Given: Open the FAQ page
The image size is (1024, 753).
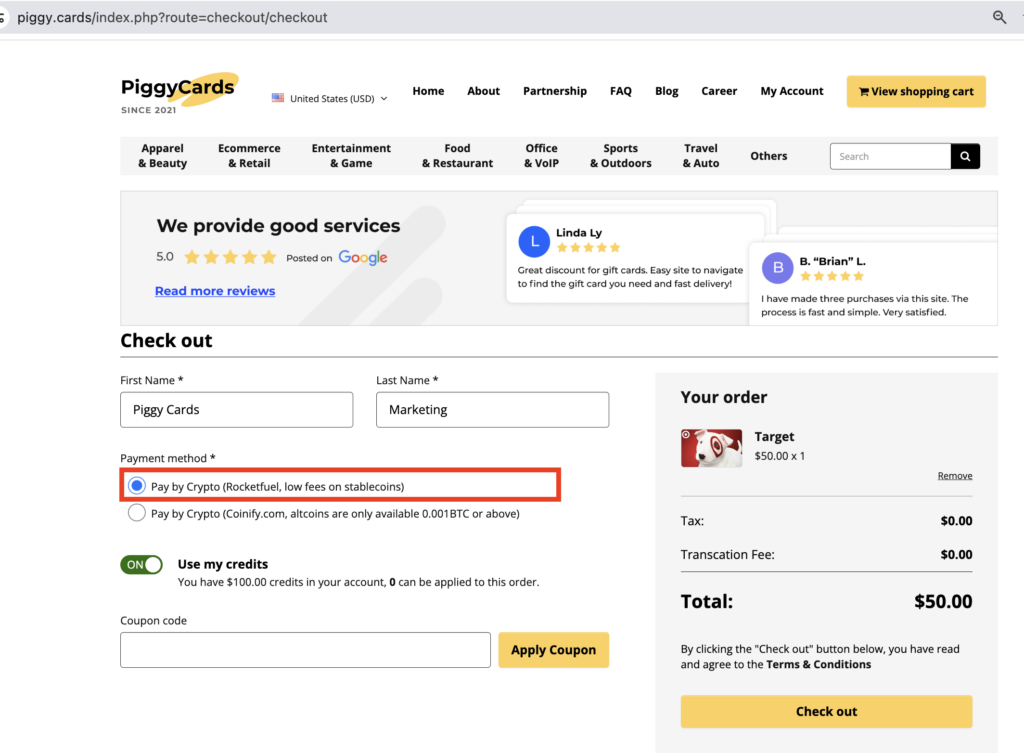Looking at the screenshot, I should point(620,91).
